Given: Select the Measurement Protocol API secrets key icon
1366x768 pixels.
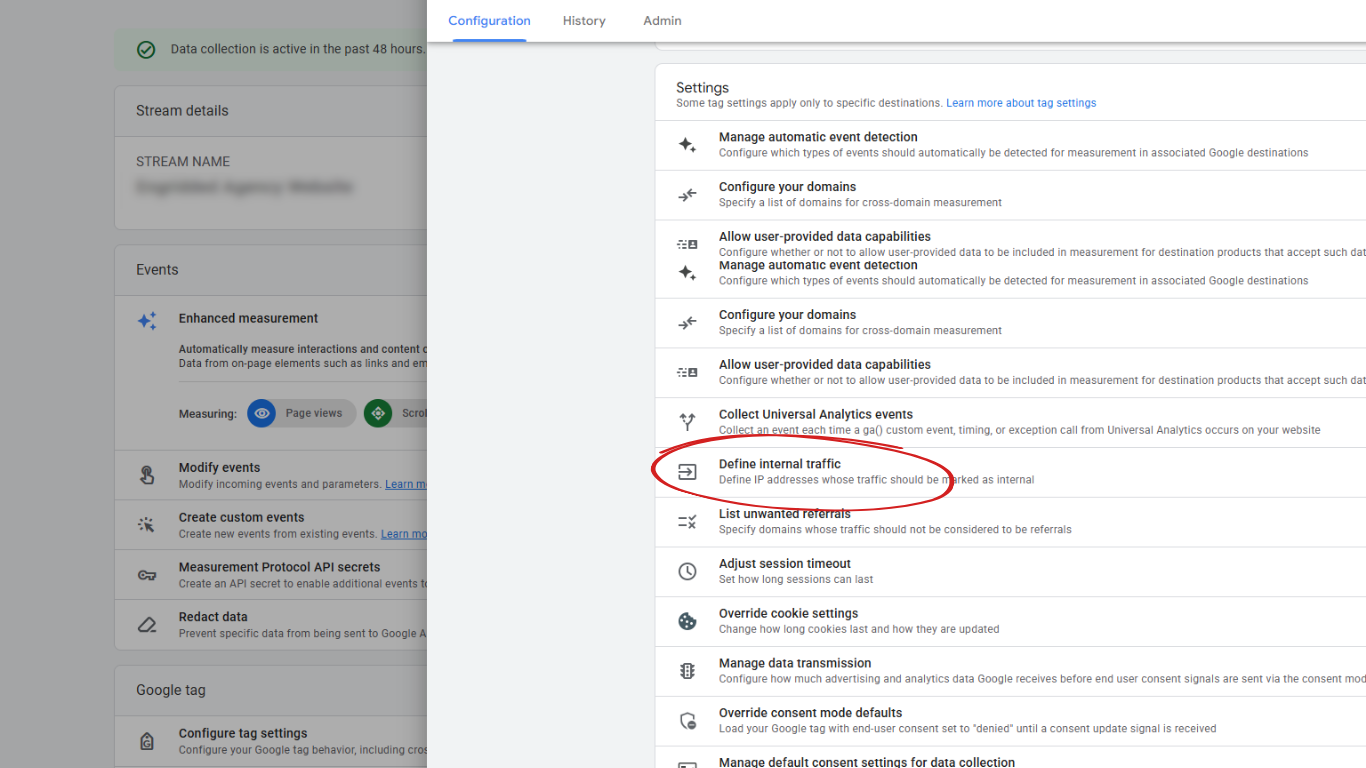Looking at the screenshot, I should tap(149, 574).
